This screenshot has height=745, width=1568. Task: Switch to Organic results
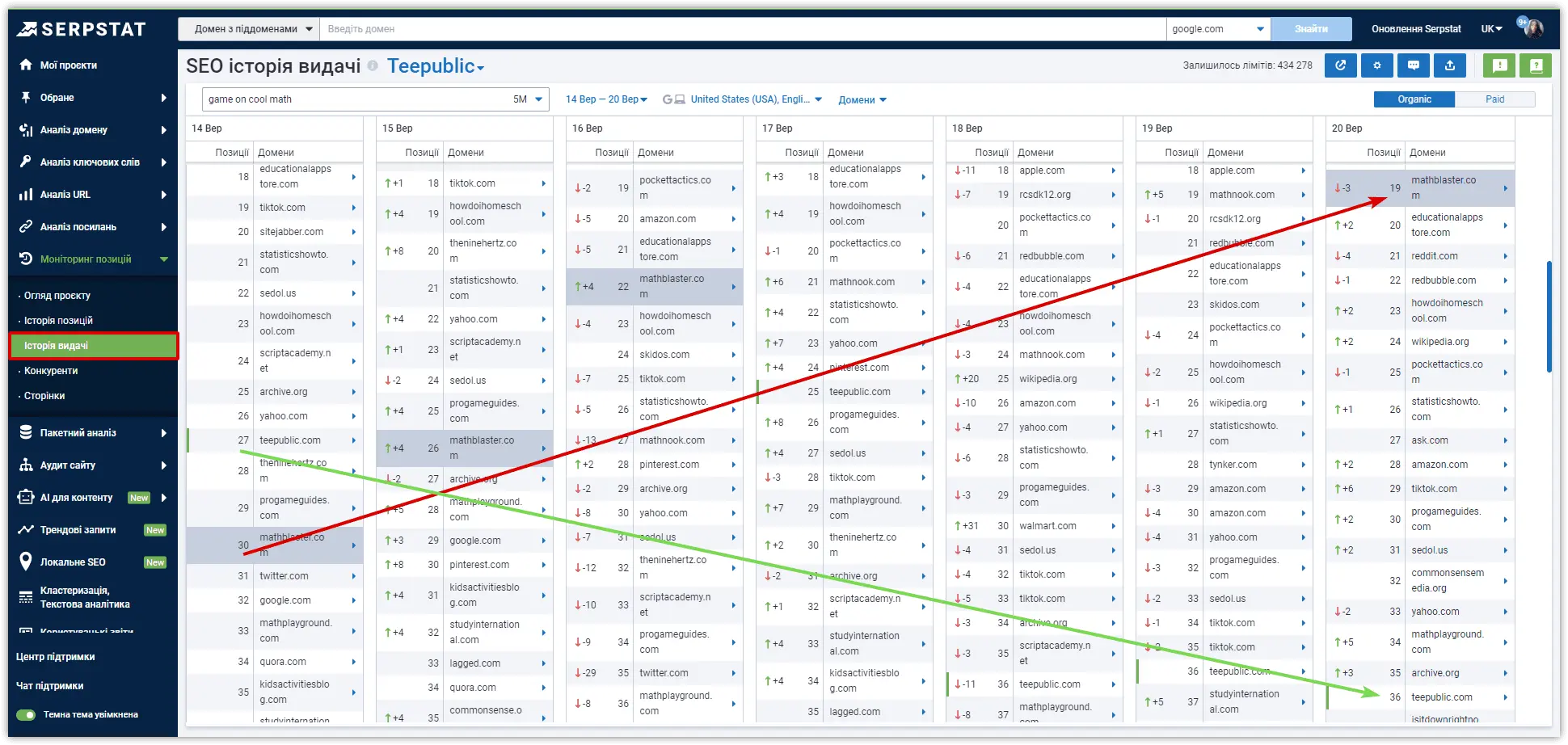click(1414, 99)
